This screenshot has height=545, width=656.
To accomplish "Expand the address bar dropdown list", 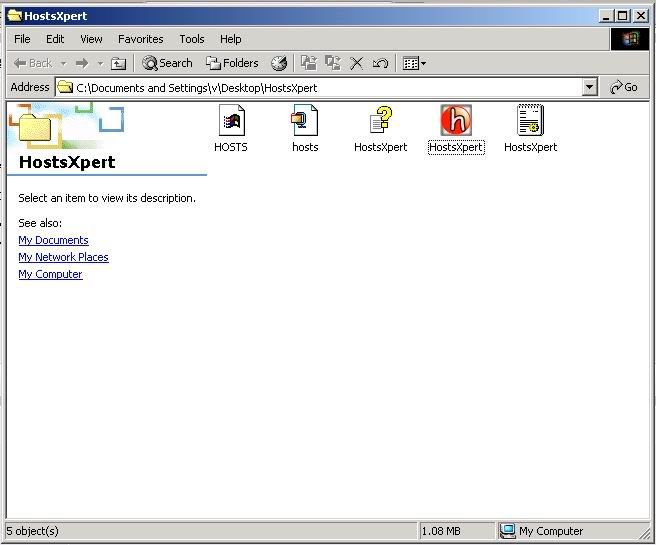I will pos(589,87).
